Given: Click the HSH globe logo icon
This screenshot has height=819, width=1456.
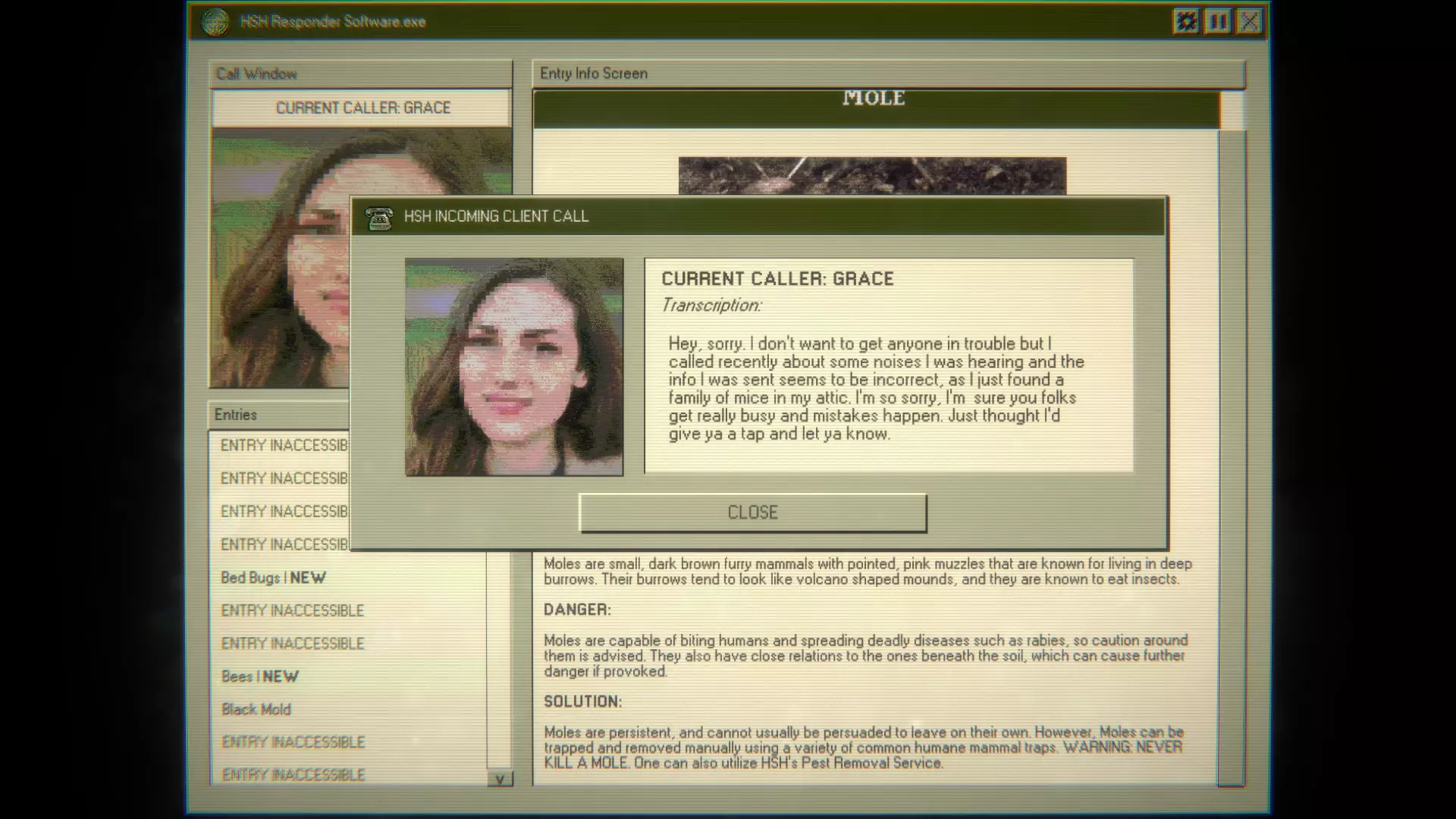Looking at the screenshot, I should click(215, 22).
